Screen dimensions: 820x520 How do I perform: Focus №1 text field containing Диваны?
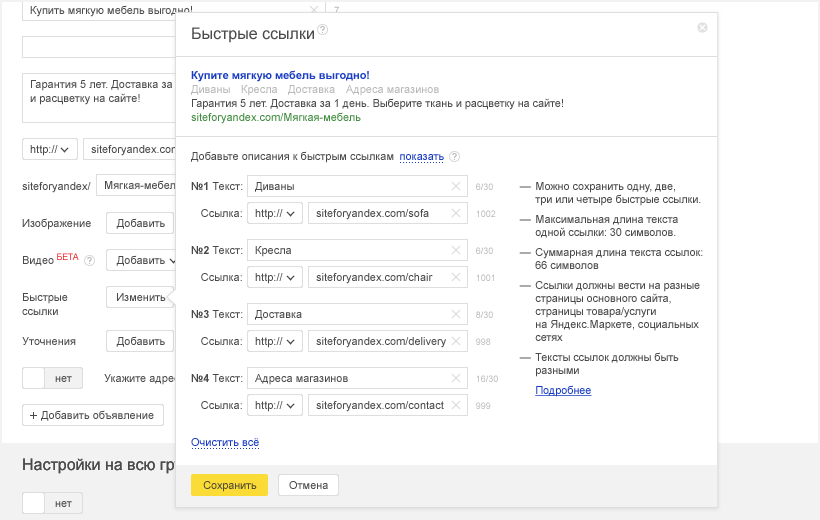(x=357, y=186)
